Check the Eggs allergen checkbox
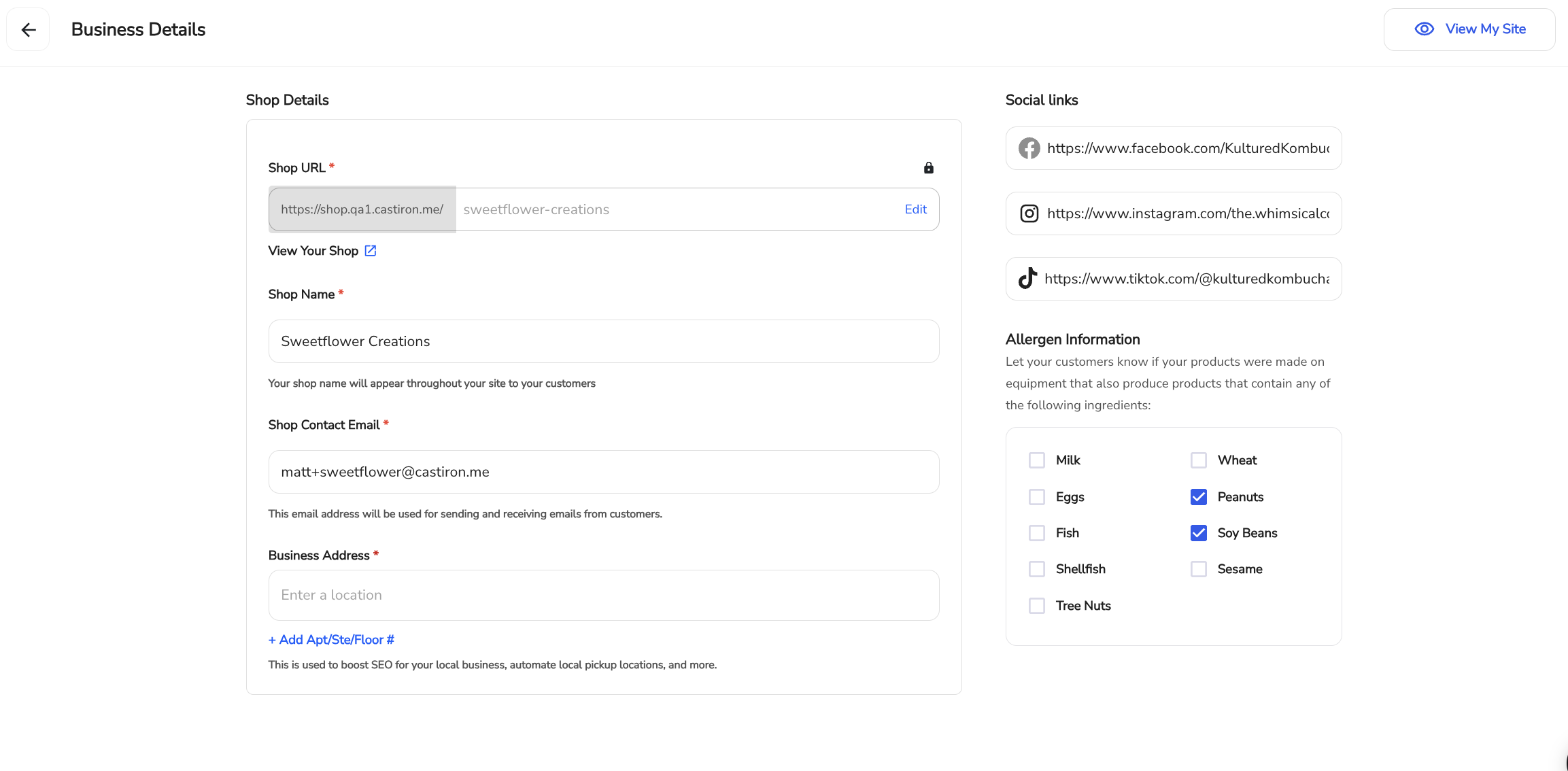 [x=1036, y=497]
